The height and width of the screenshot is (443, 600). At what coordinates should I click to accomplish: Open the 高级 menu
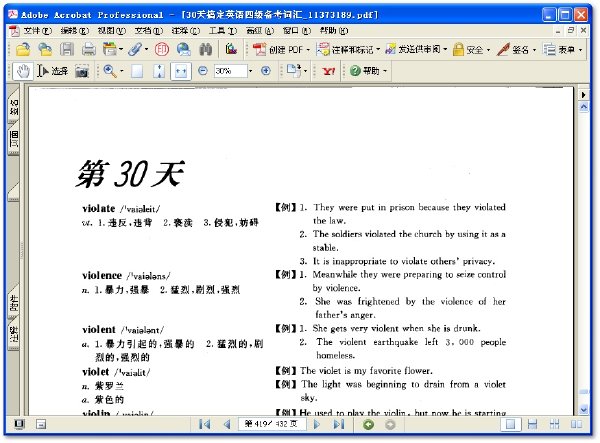click(x=260, y=31)
